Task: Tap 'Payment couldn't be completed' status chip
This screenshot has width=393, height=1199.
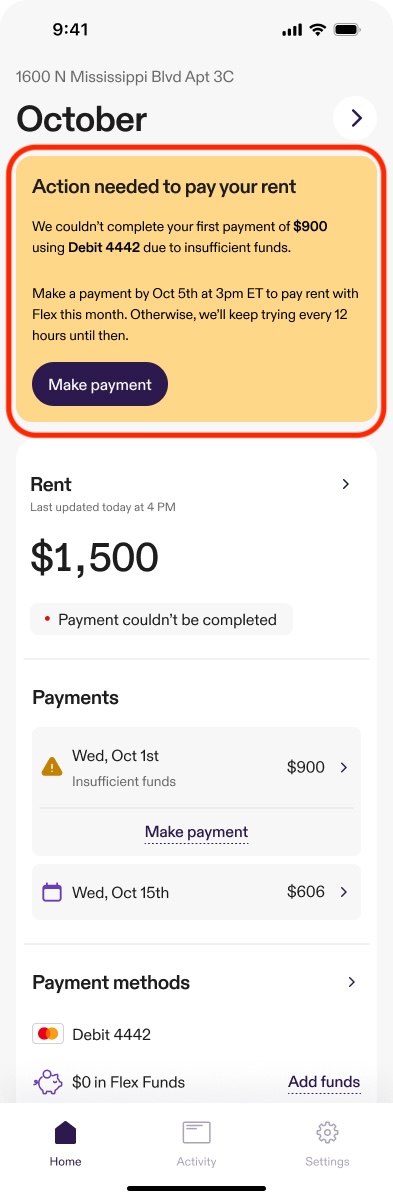Action: (x=161, y=619)
